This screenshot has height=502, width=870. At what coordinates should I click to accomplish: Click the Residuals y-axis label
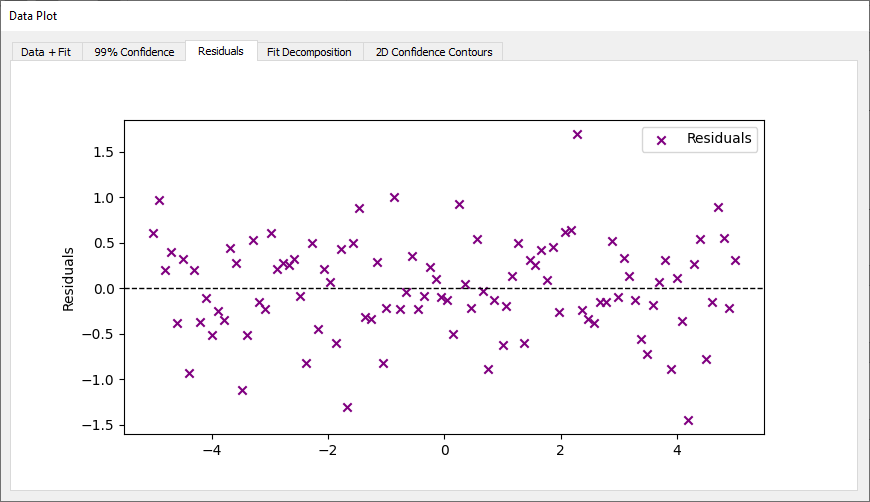(x=68, y=279)
